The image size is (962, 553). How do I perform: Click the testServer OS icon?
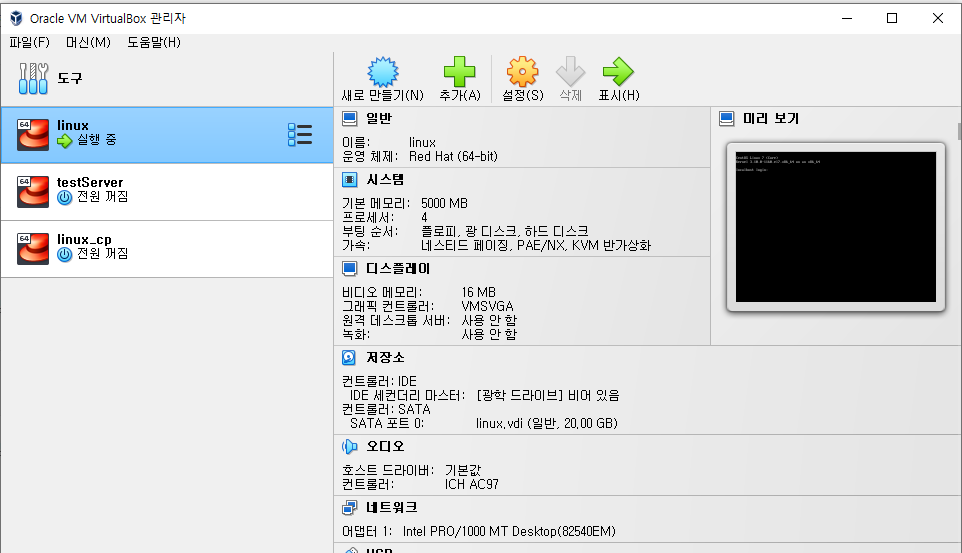click(33, 191)
